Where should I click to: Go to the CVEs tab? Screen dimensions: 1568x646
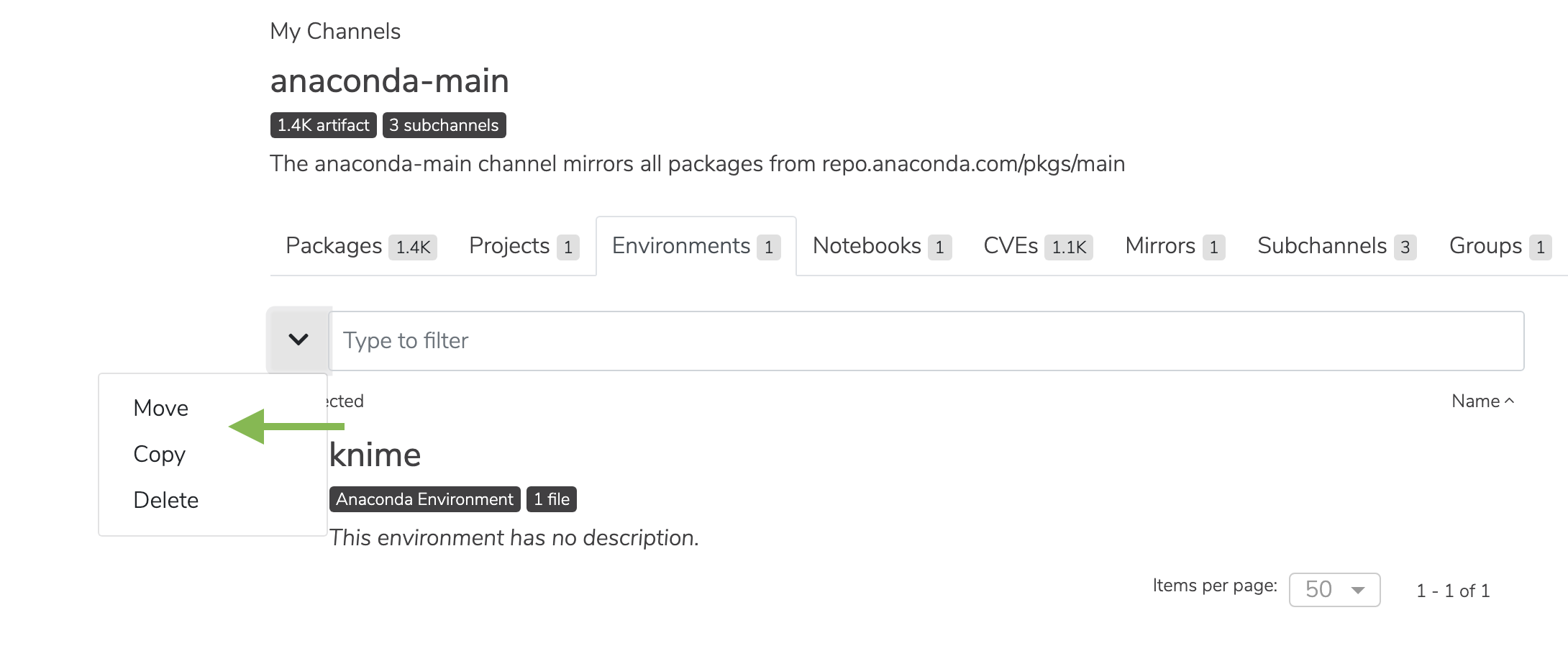click(x=1038, y=246)
